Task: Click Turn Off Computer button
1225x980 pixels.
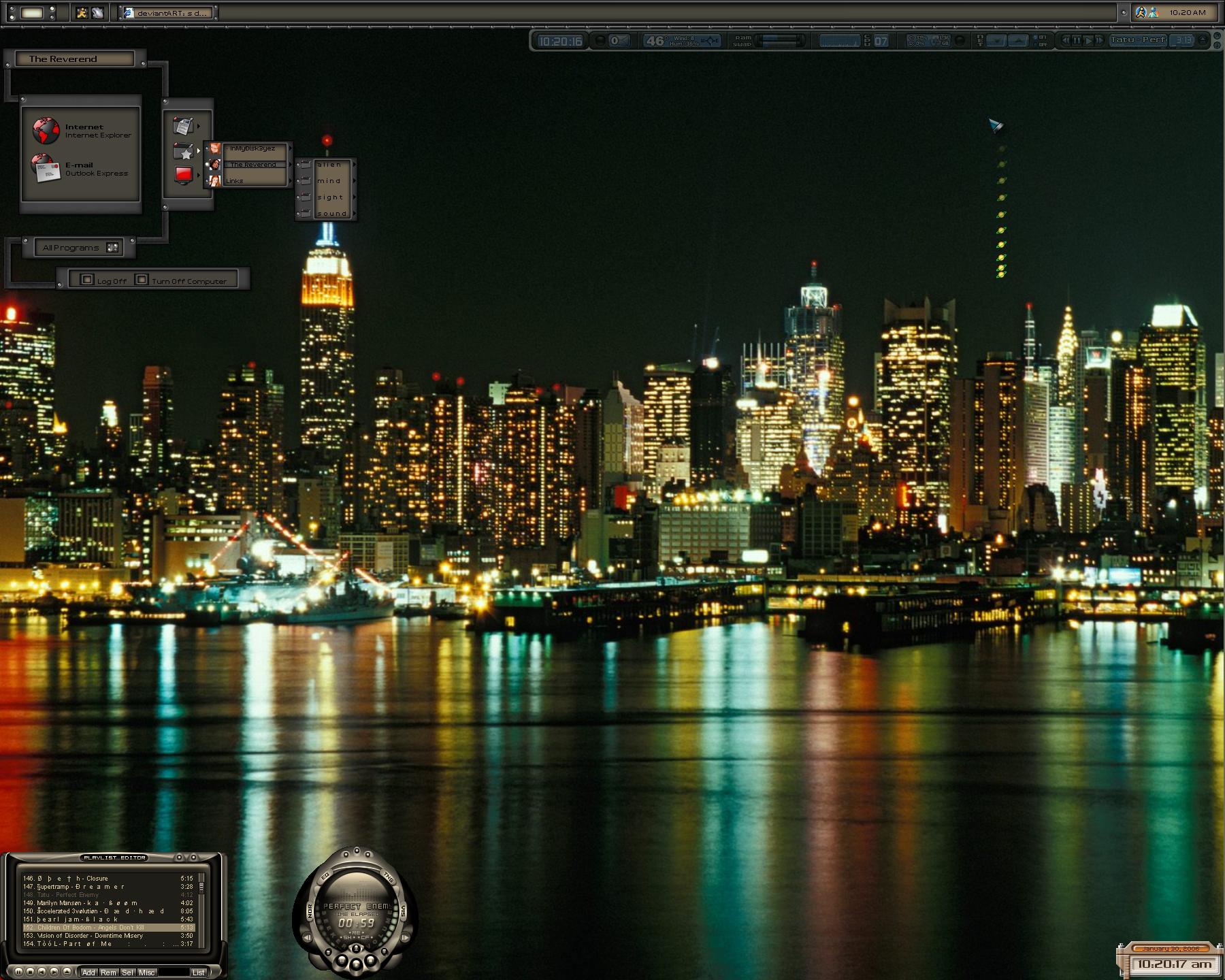Action: coord(181,280)
